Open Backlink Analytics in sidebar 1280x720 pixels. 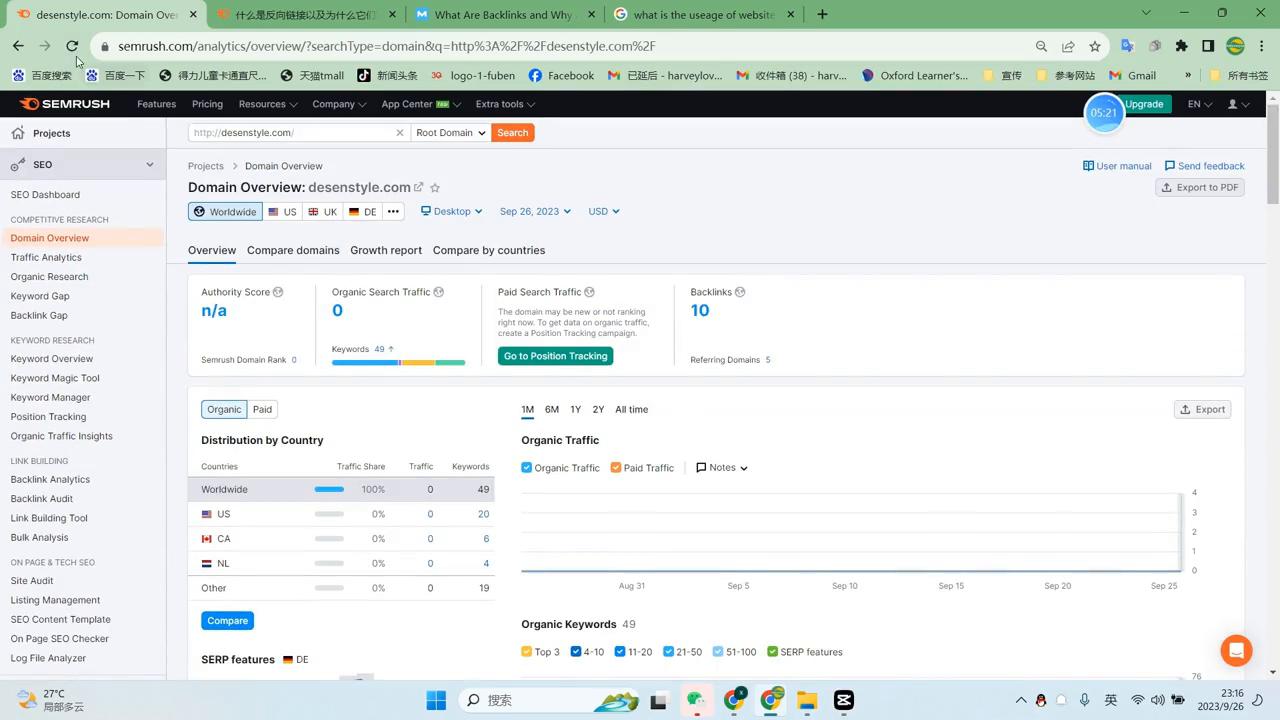[x=50, y=479]
